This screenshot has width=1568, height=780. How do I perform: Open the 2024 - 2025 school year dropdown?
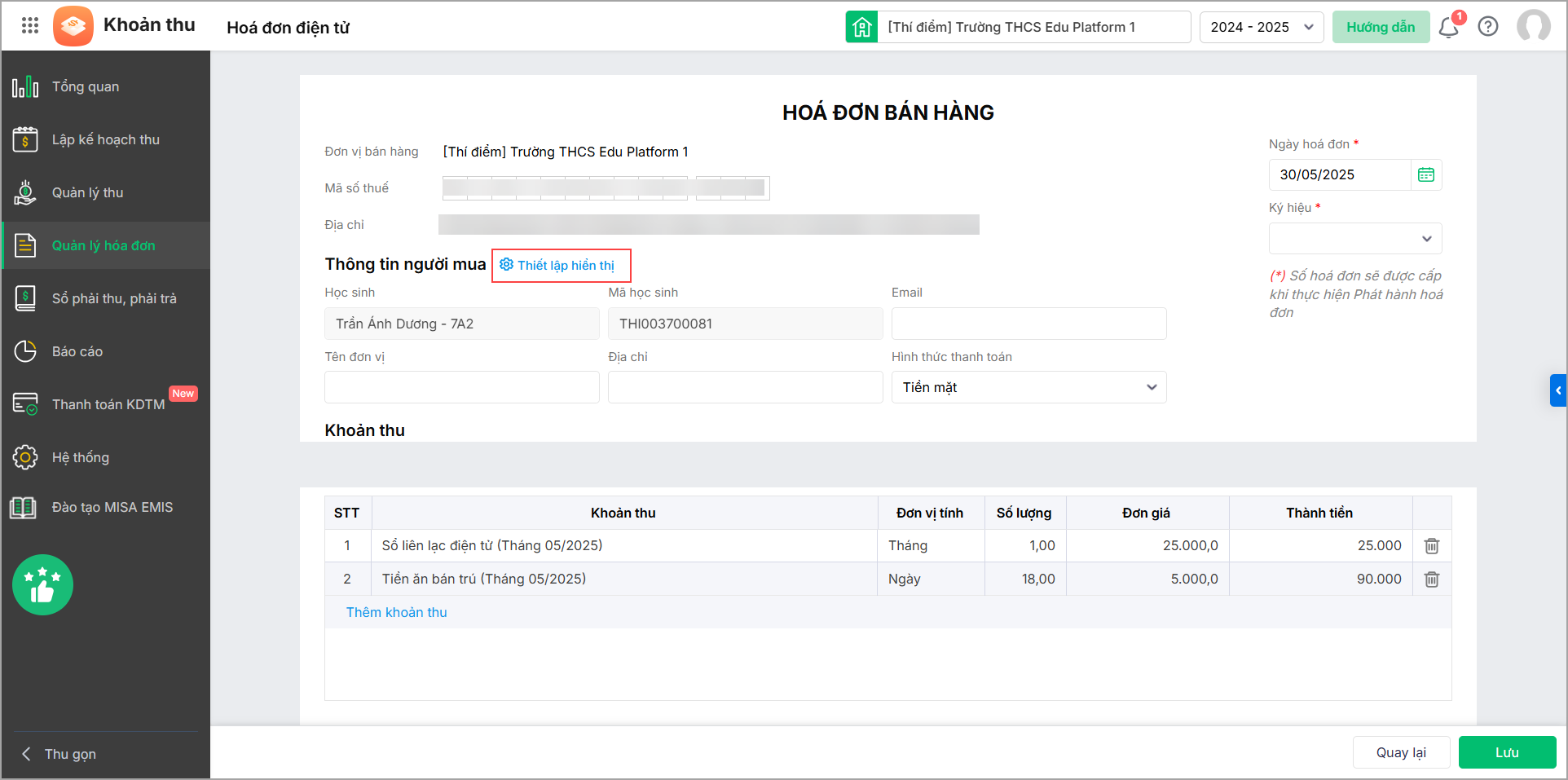click(1262, 27)
